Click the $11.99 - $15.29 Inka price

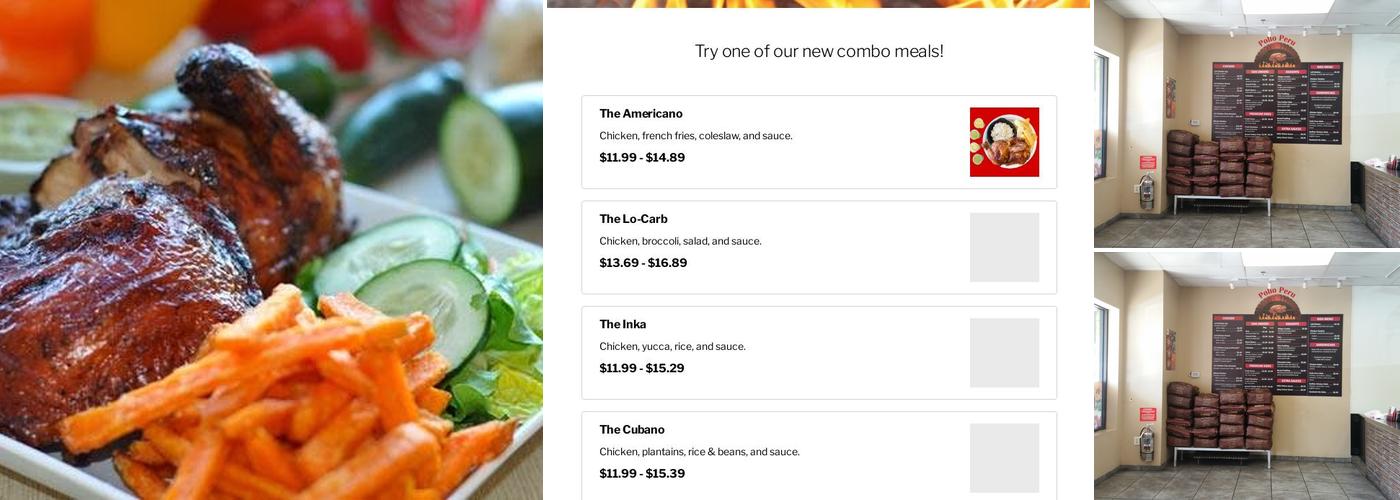642,368
